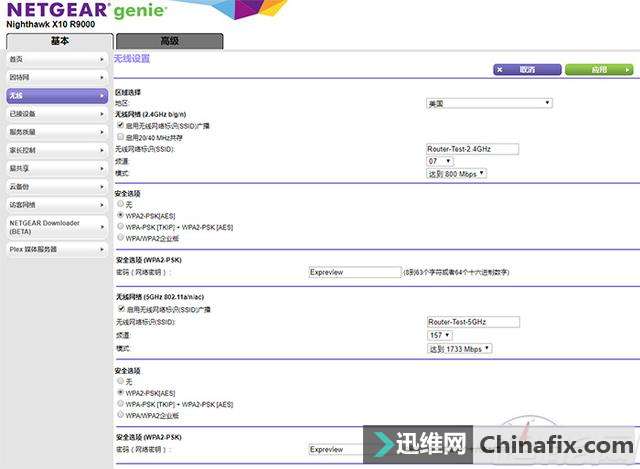The height and width of the screenshot is (469, 640).
Task: Click the arrow icon beside 已接设备
Action: (102, 114)
